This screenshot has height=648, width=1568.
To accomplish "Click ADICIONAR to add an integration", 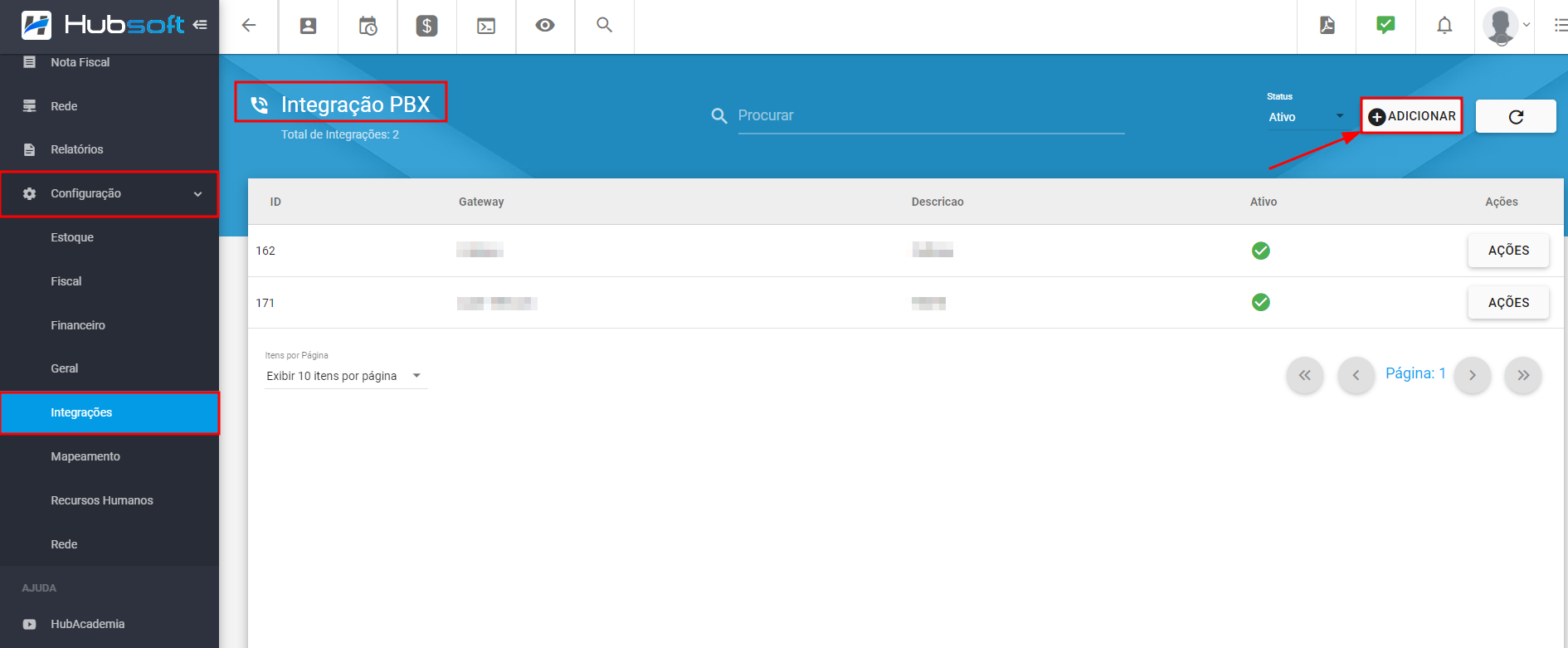I will [1411, 116].
